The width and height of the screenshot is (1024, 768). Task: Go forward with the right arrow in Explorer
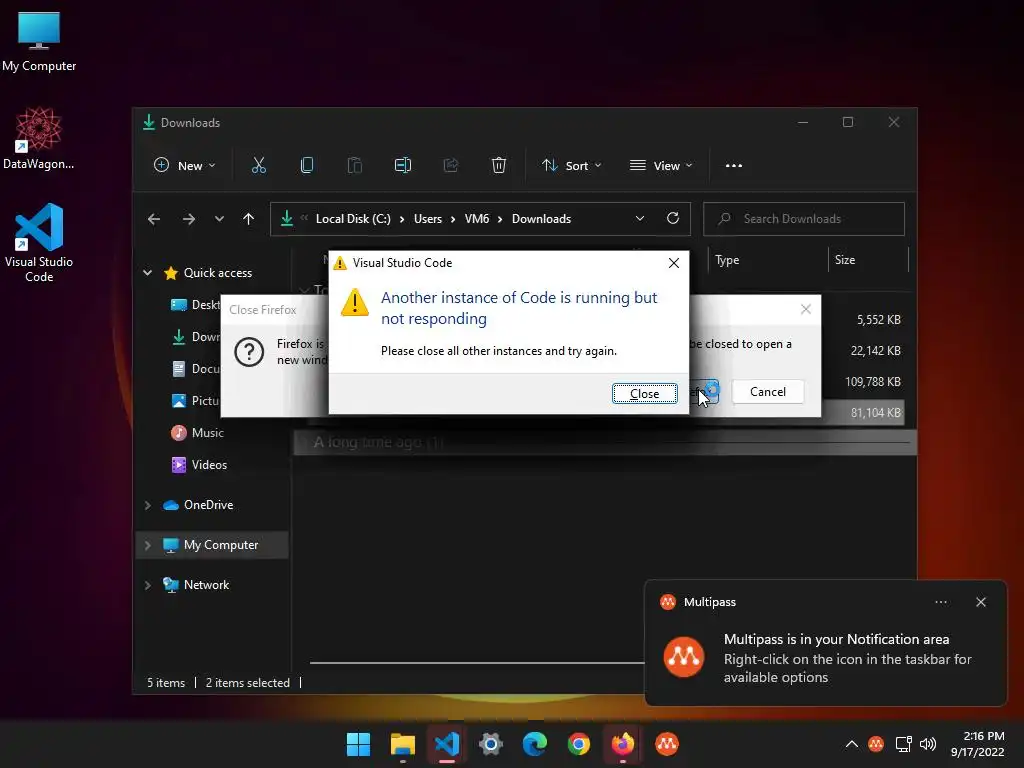[x=189, y=219]
